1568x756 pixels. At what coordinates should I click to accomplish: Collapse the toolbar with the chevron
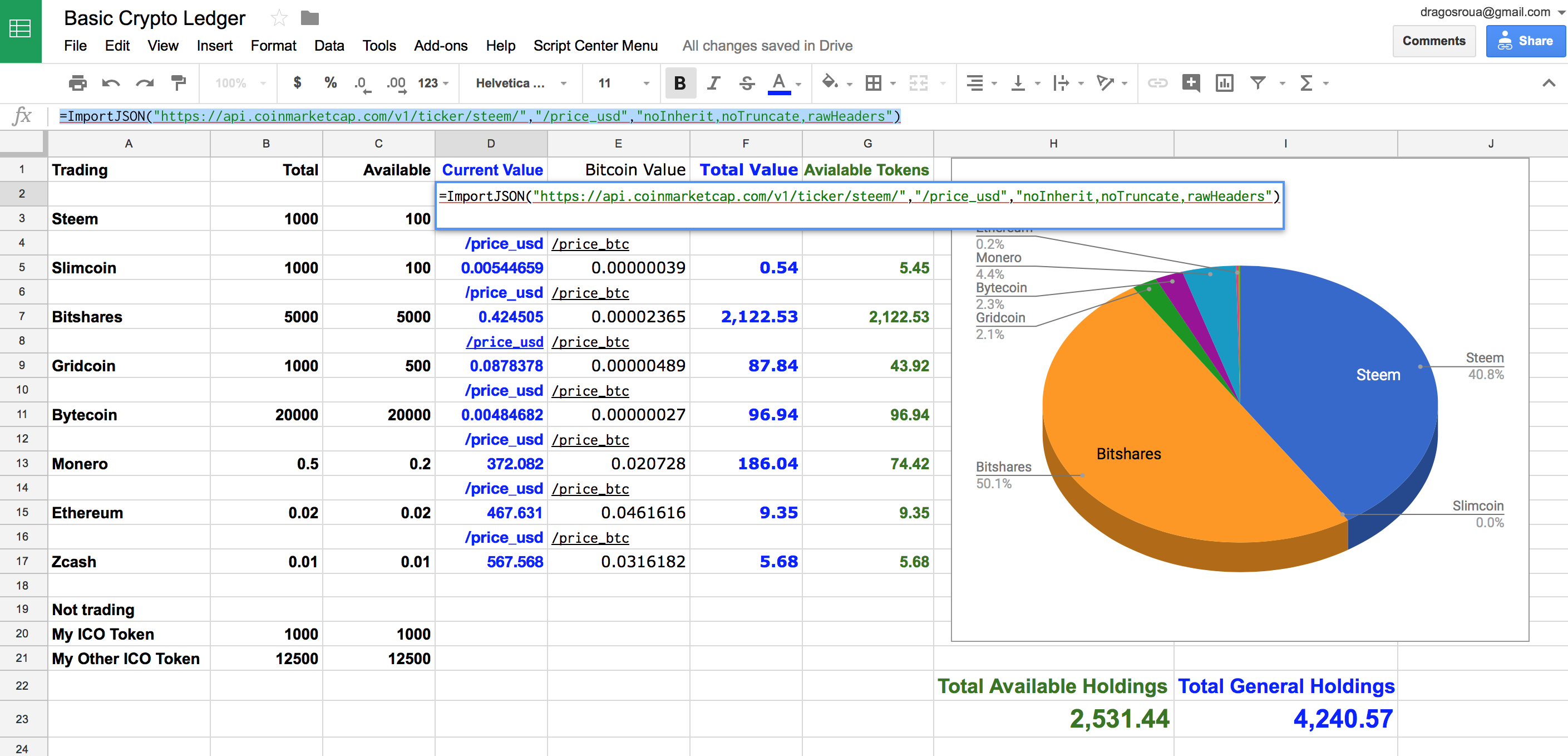click(x=1549, y=83)
